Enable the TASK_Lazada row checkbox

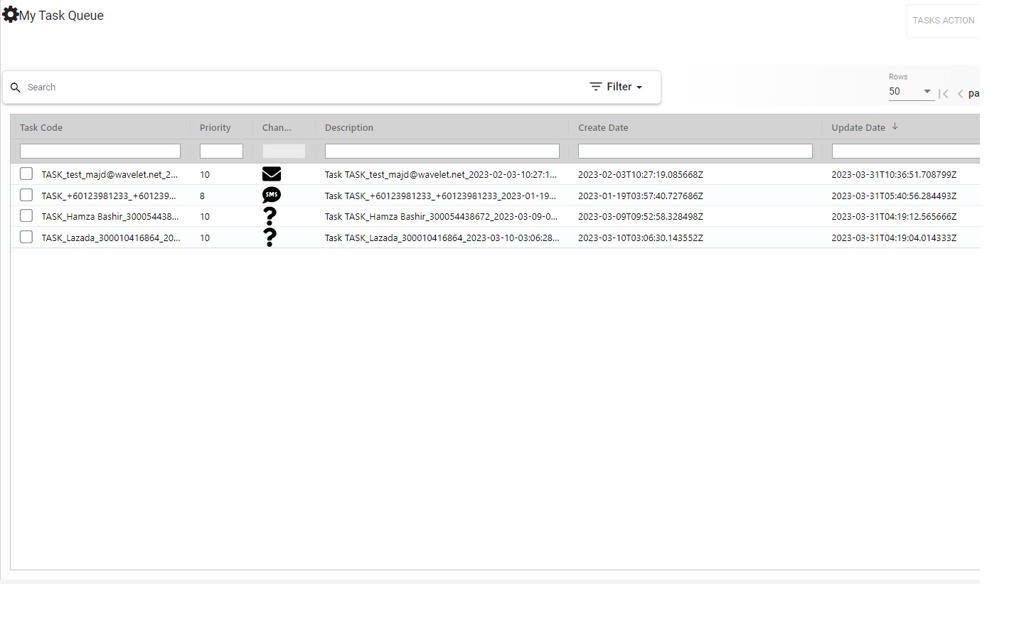(x=27, y=237)
